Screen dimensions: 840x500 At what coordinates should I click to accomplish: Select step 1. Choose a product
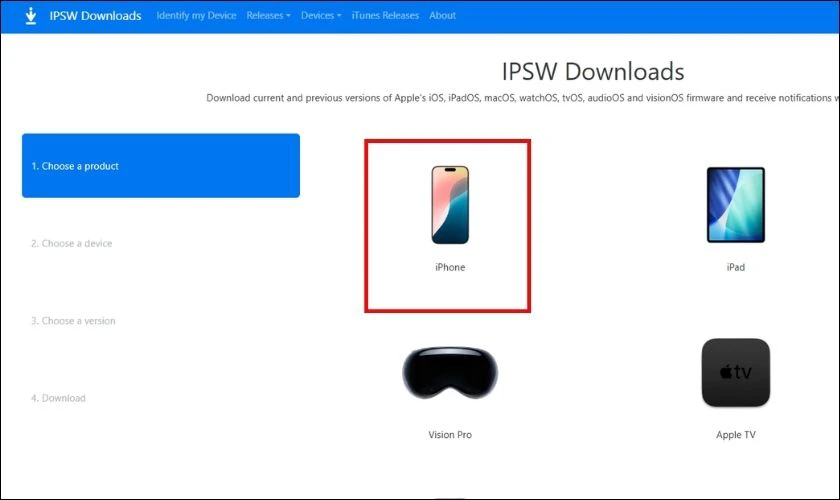[161, 166]
